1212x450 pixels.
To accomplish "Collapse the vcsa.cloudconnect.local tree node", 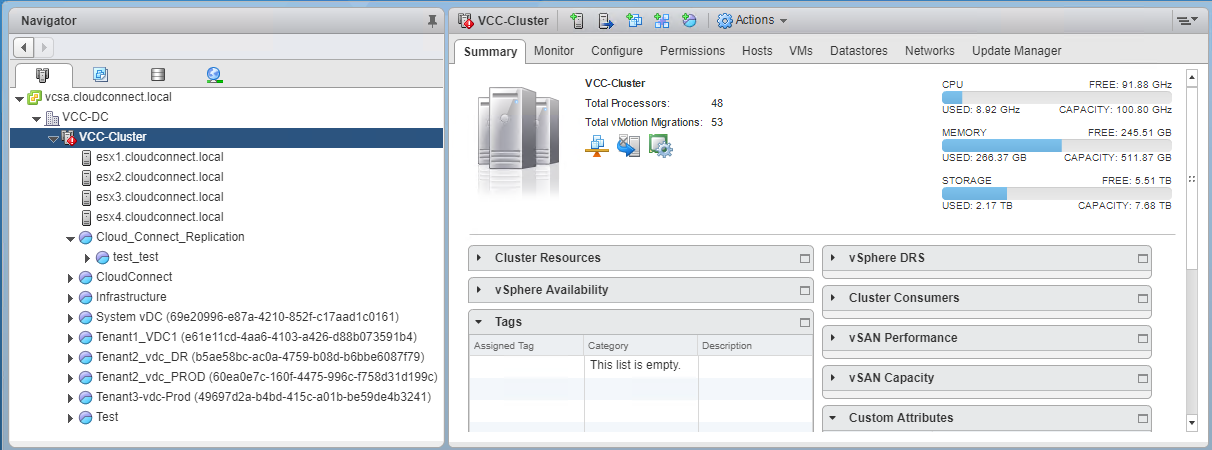I will (20, 99).
